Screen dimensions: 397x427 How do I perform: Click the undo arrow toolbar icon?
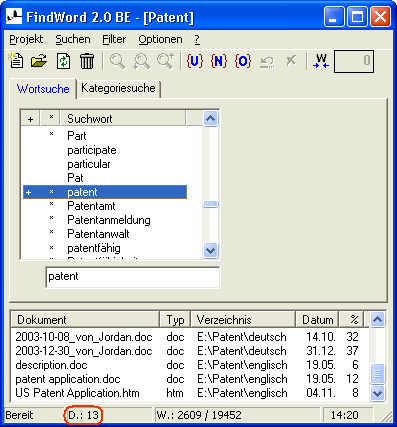[267, 62]
